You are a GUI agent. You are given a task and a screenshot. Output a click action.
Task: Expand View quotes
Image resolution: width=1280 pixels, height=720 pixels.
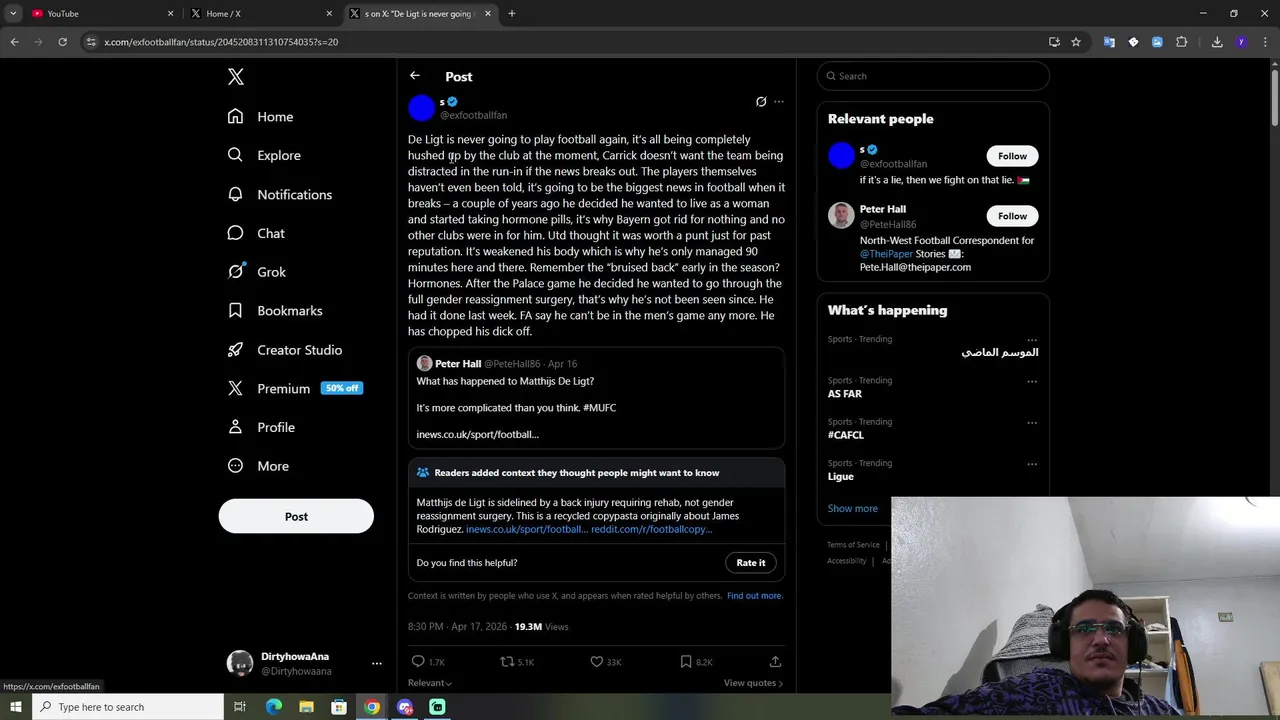click(753, 683)
